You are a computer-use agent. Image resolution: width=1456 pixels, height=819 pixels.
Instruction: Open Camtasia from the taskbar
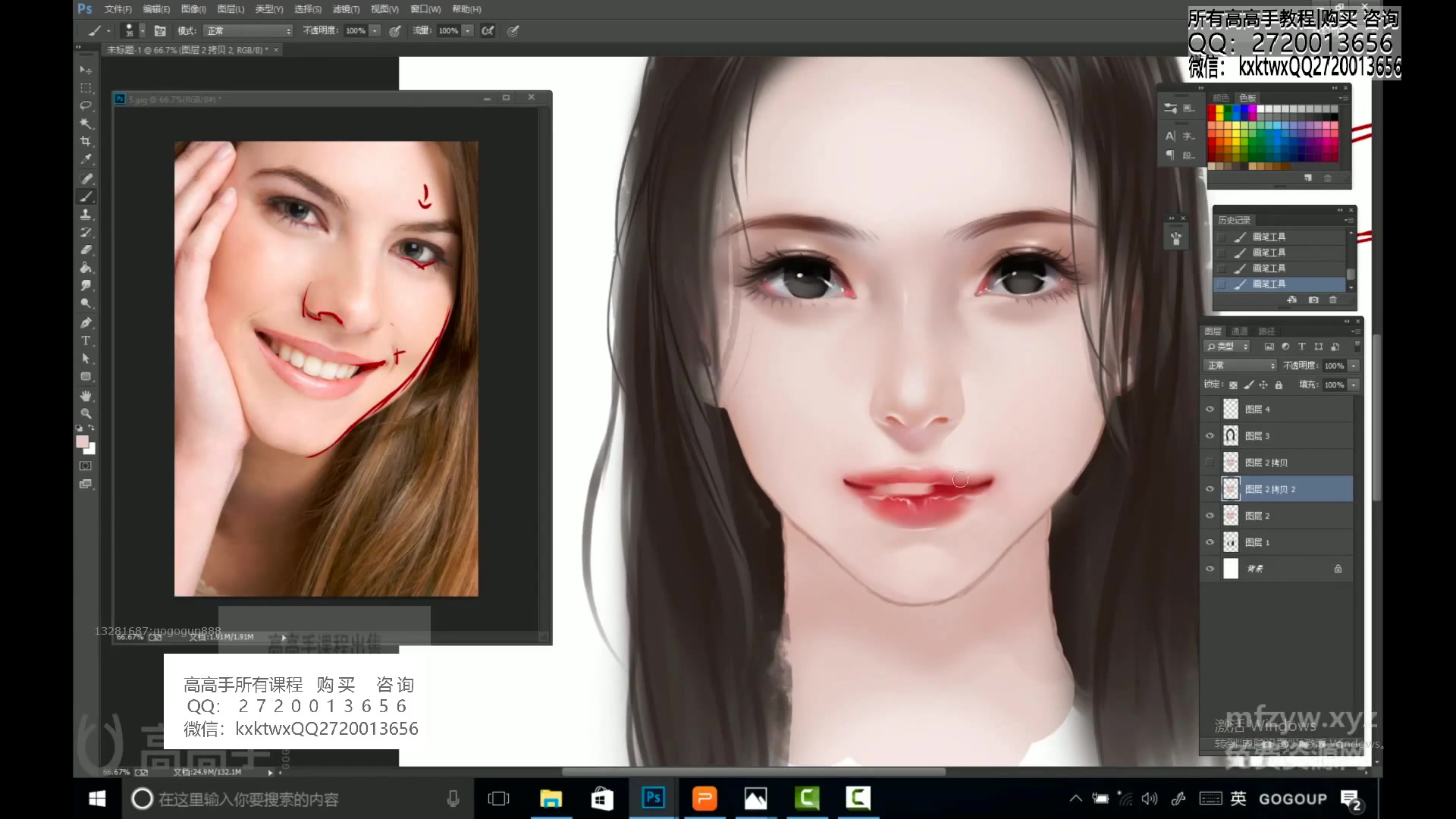pos(808,799)
